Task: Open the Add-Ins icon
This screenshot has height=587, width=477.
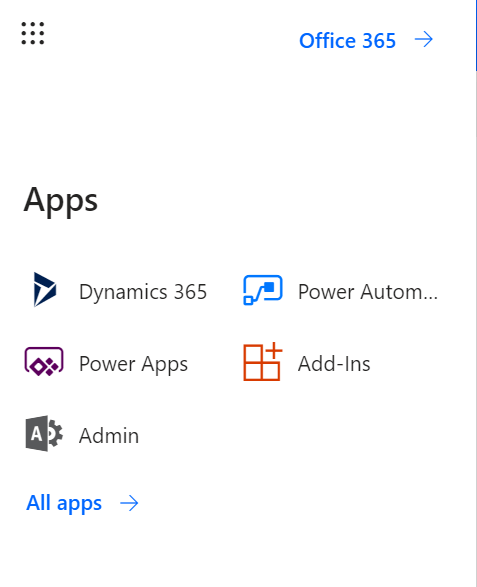Action: click(x=262, y=362)
